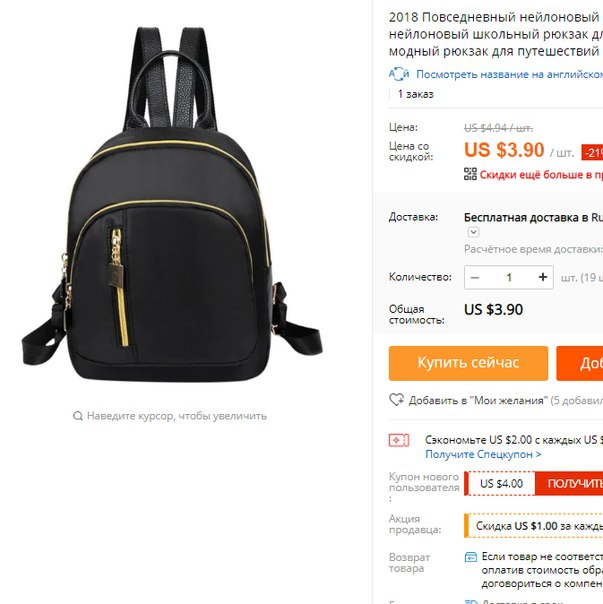Click the 'ПОЛУЧИТЬ' new user coupon button
603x604 pixels.
(x=569, y=483)
